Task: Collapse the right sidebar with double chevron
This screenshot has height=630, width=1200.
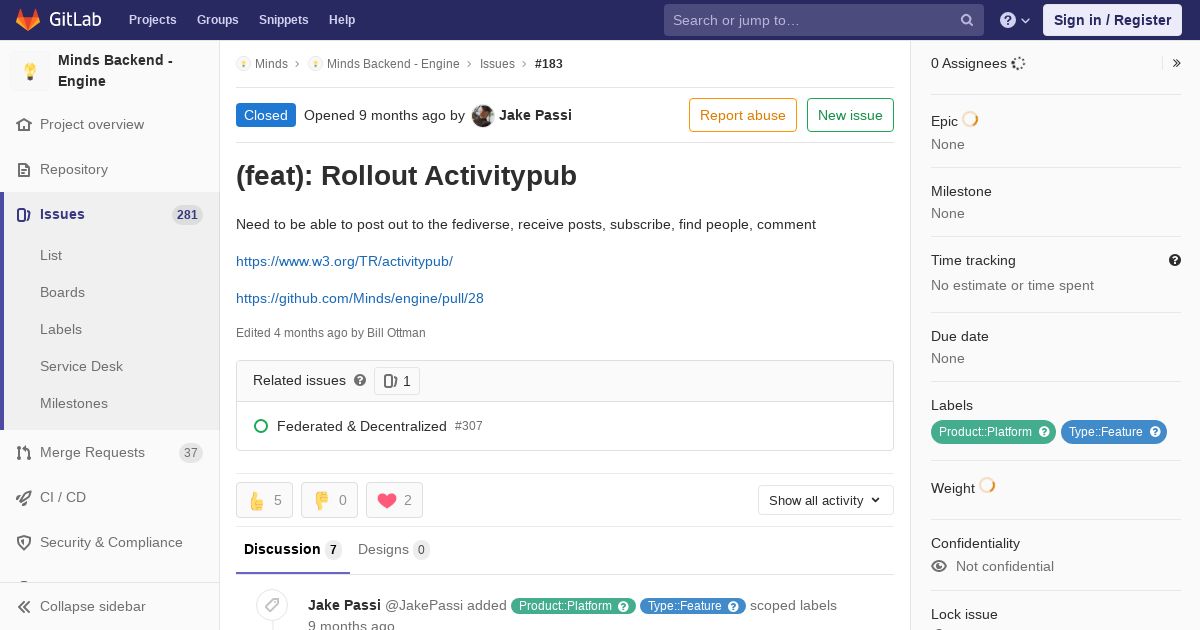Action: [1177, 63]
